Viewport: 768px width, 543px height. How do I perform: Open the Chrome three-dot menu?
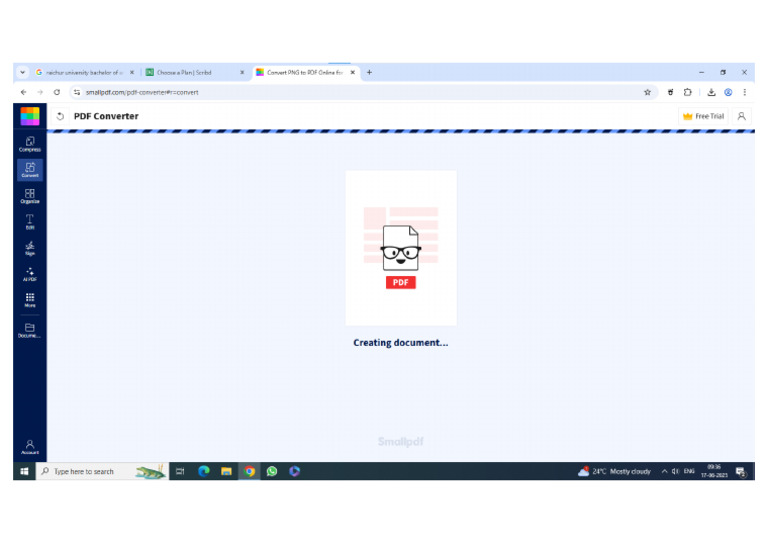[744, 92]
